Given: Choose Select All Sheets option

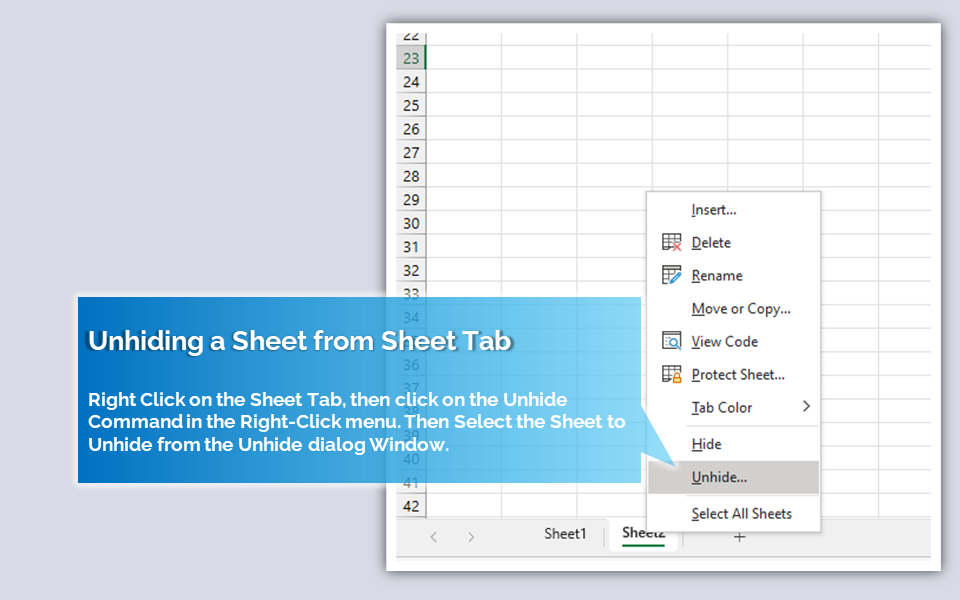Looking at the screenshot, I should tap(741, 514).
